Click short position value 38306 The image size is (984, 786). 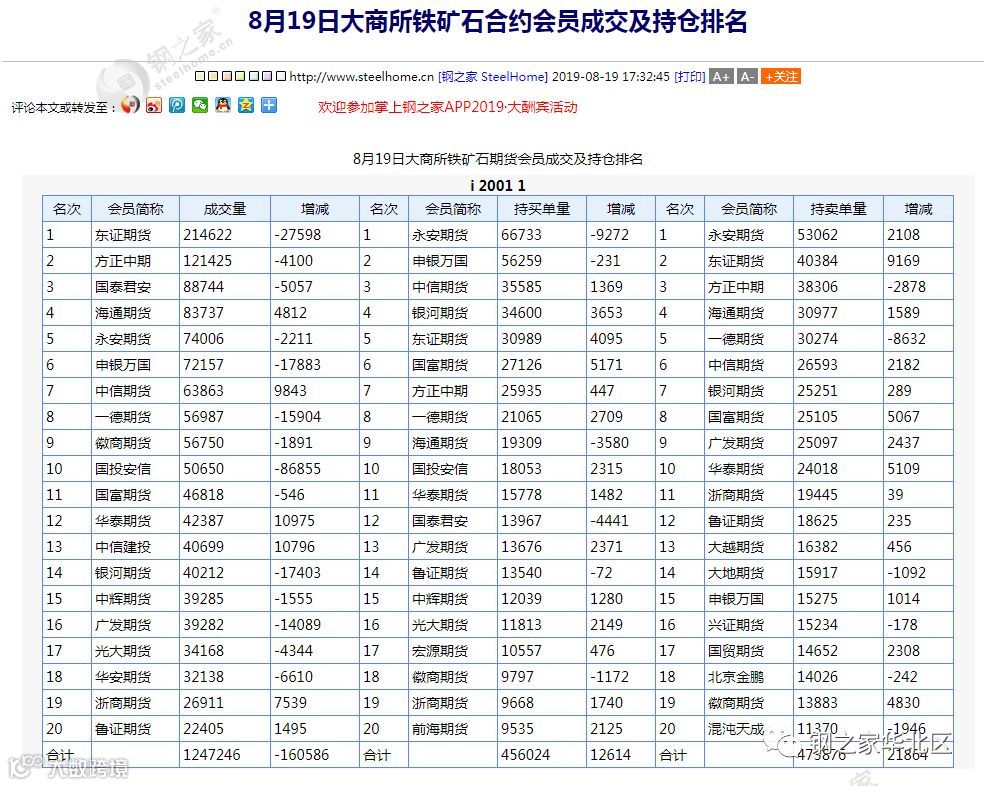(x=818, y=287)
